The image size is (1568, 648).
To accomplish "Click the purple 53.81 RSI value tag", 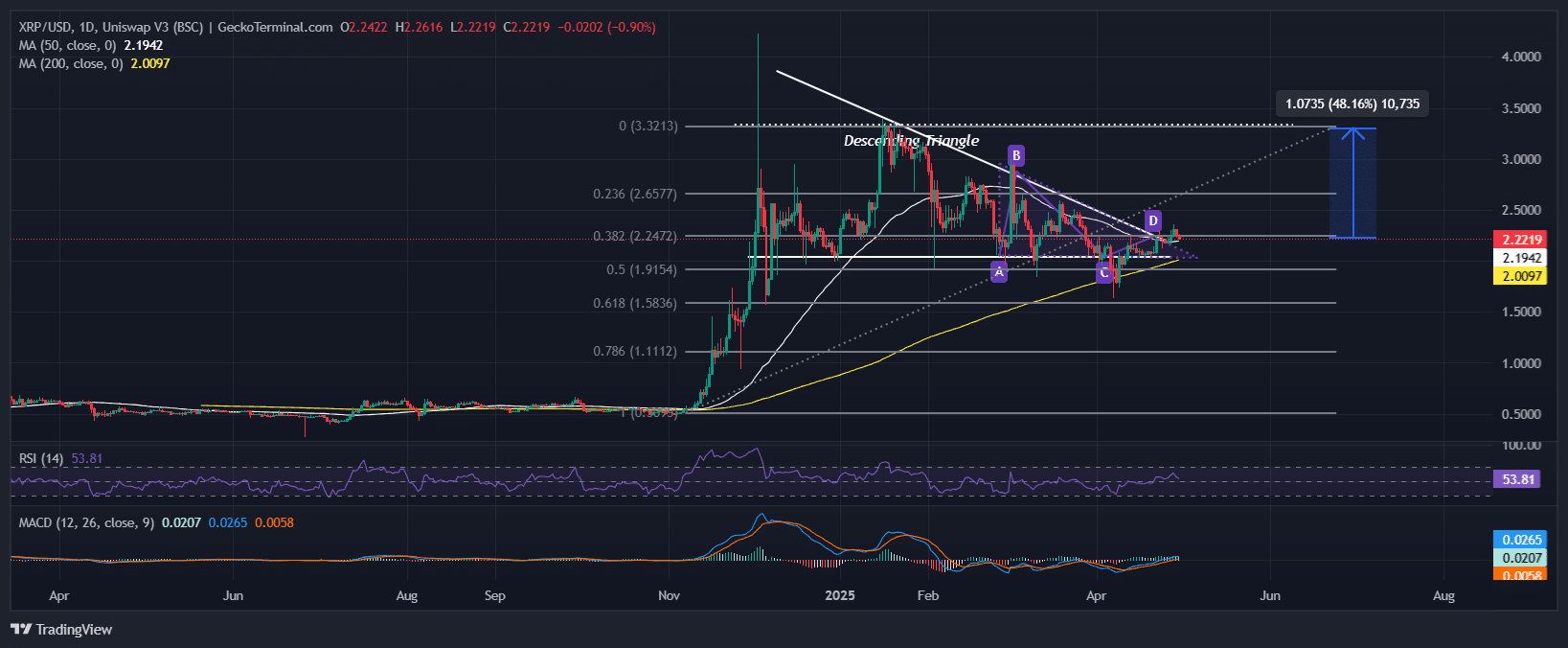I will pos(1517,479).
